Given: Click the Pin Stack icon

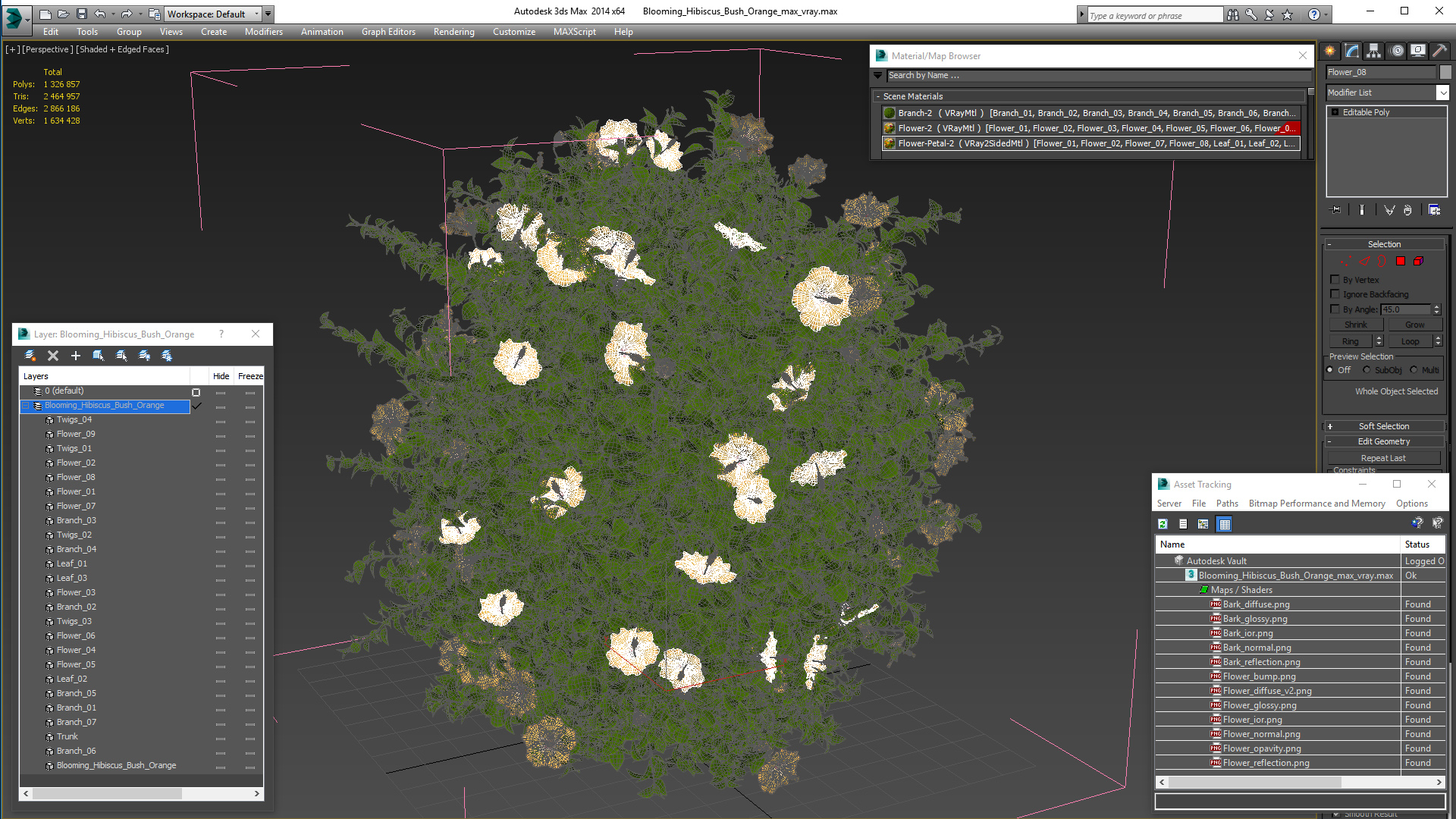Looking at the screenshot, I should [1336, 210].
